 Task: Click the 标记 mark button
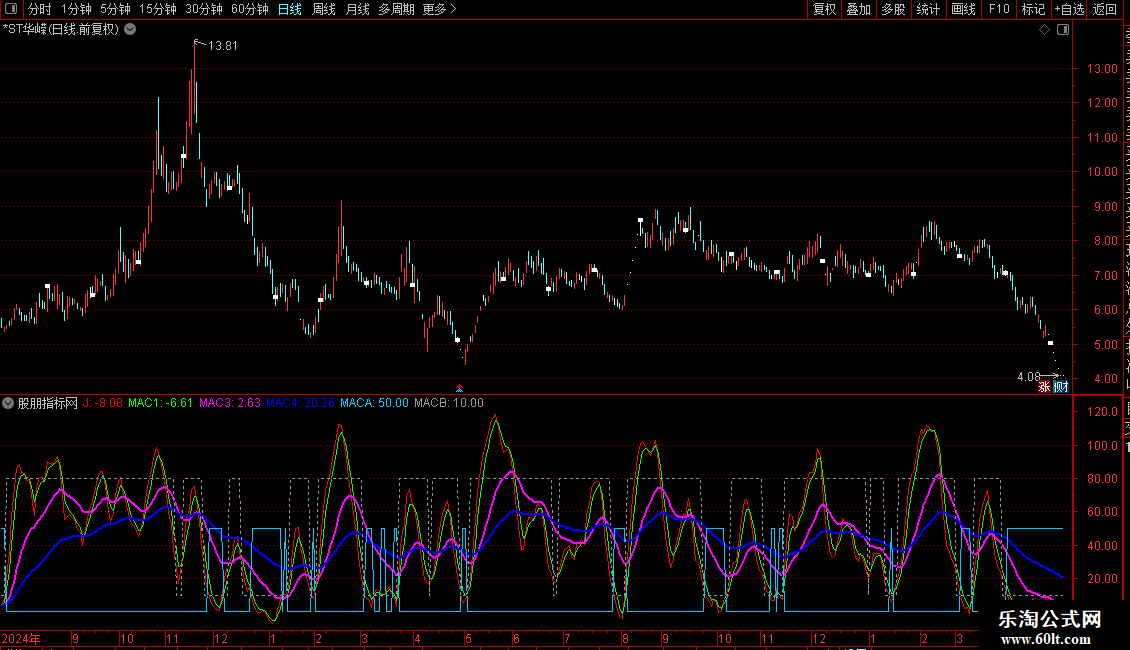pos(1033,9)
